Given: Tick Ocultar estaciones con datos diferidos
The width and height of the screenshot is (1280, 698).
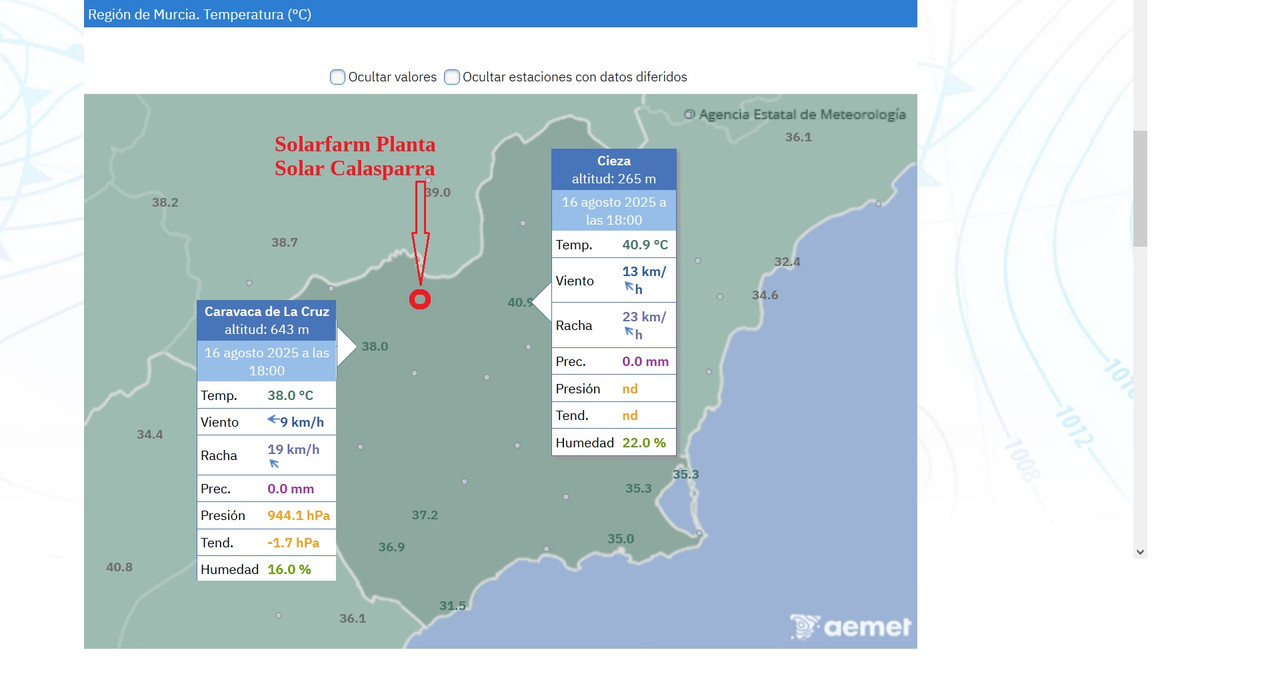Looking at the screenshot, I should (452, 77).
